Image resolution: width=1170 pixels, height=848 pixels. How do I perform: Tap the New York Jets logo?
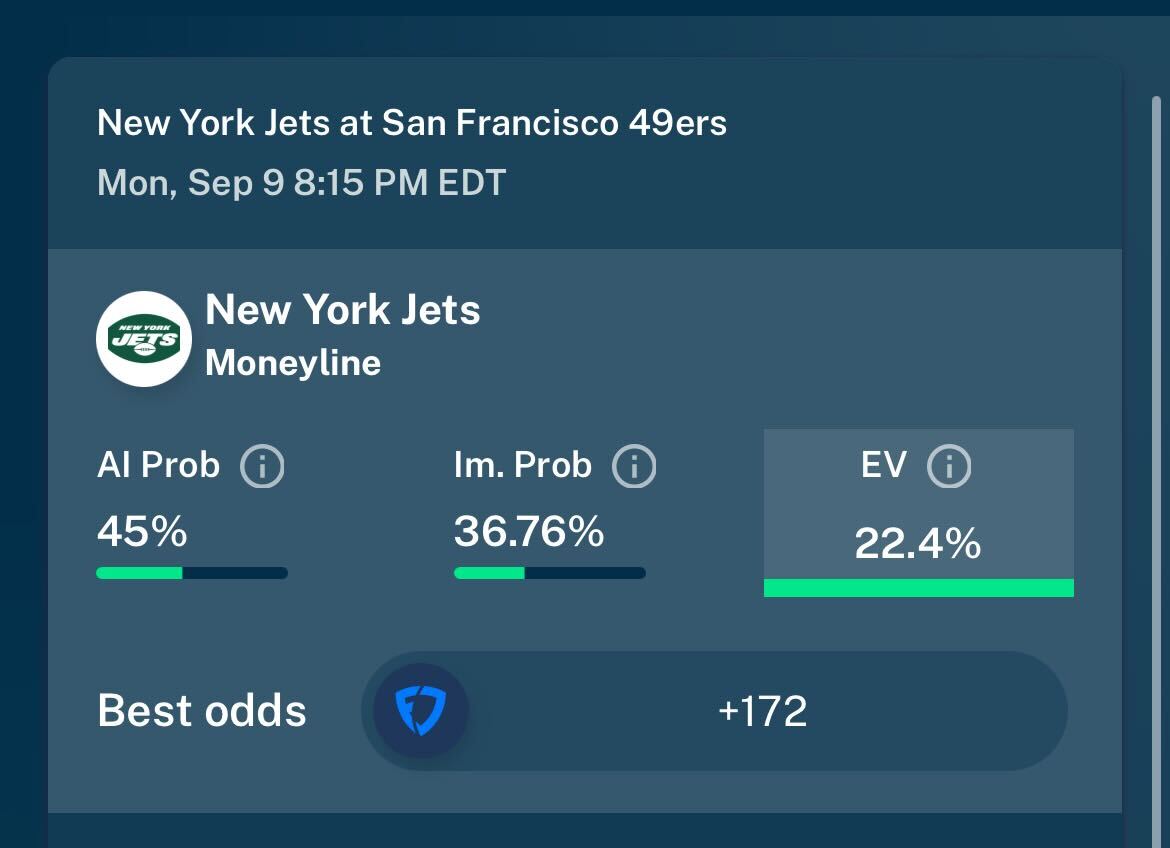(144, 339)
